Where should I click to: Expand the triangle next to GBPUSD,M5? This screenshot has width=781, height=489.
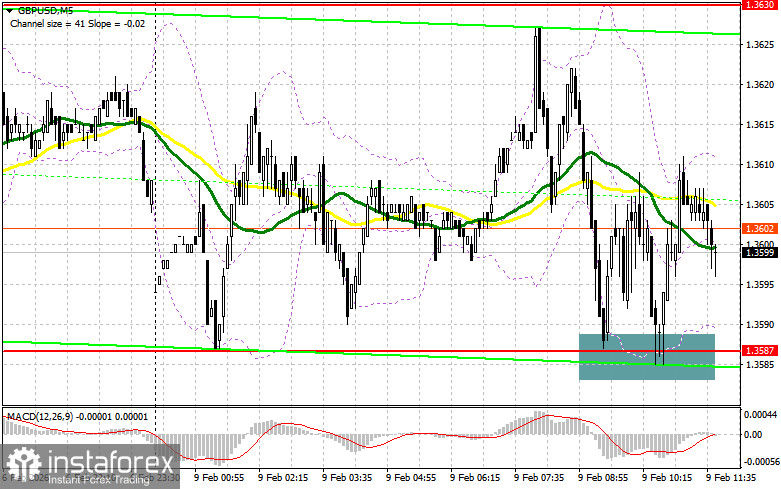tap(10, 10)
